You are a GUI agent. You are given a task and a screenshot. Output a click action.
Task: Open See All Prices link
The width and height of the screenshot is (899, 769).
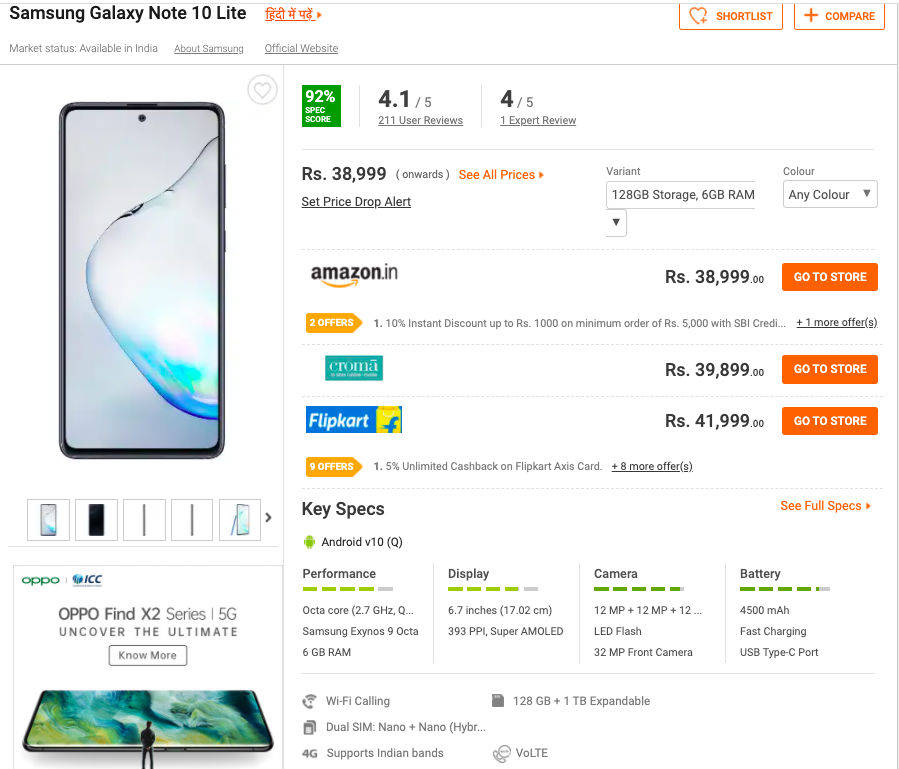(501, 175)
